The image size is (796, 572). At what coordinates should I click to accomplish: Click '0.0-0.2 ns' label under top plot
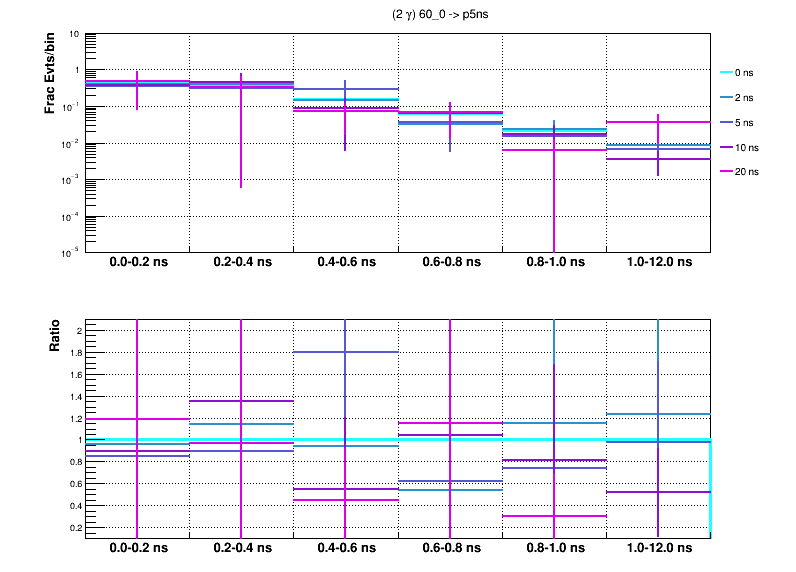pyautogui.click(x=137, y=263)
